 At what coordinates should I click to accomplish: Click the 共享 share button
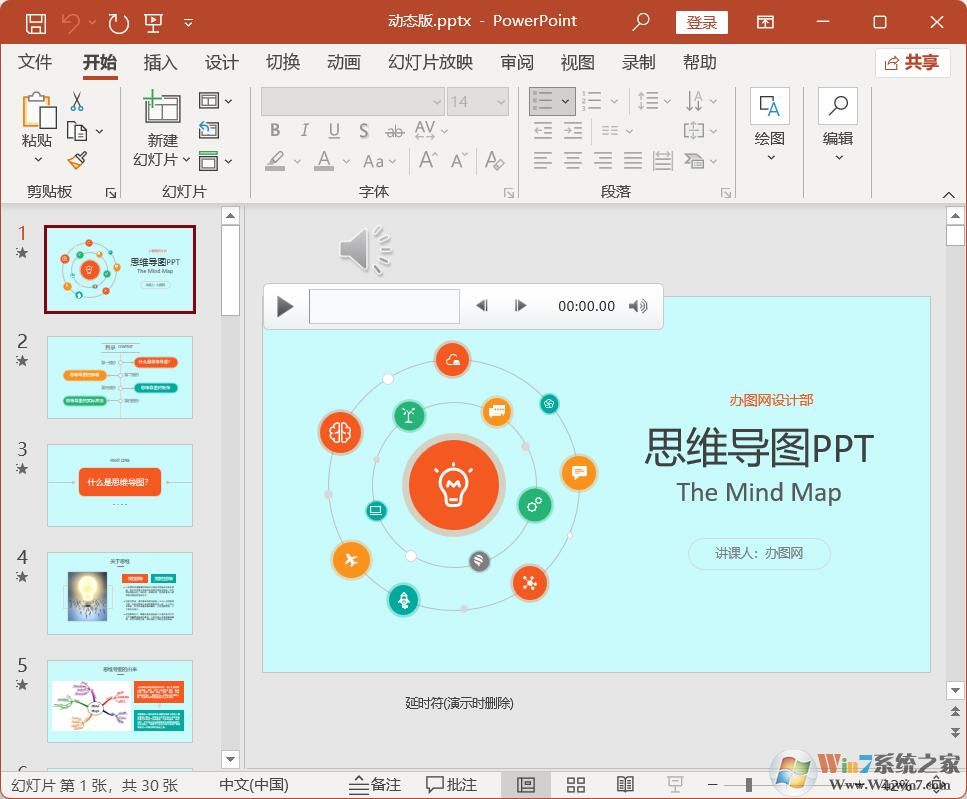(x=912, y=63)
